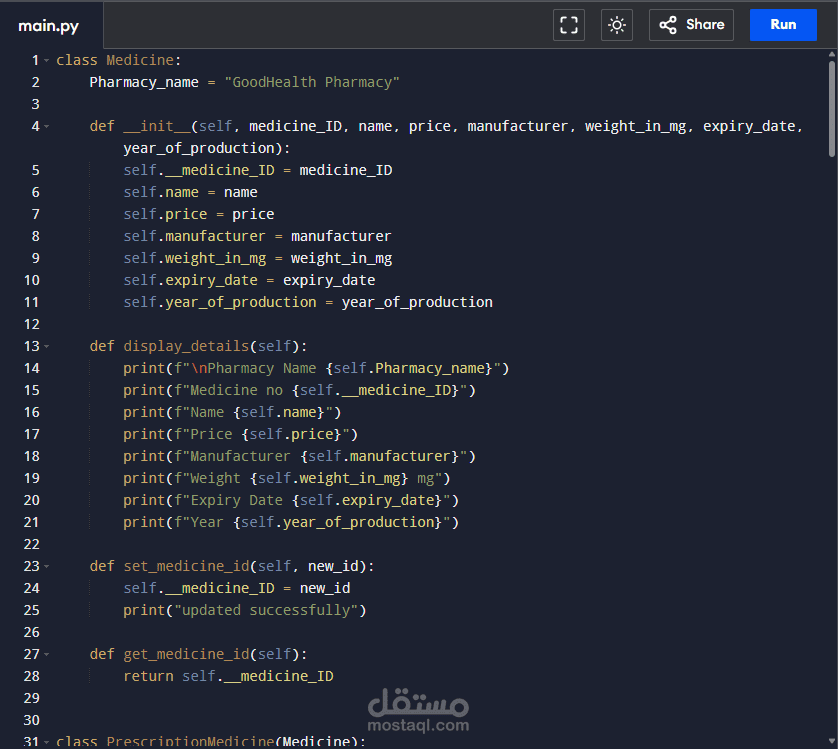Fold the get_medicine_id method arrow
The width and height of the screenshot is (838, 749).
coord(46,654)
